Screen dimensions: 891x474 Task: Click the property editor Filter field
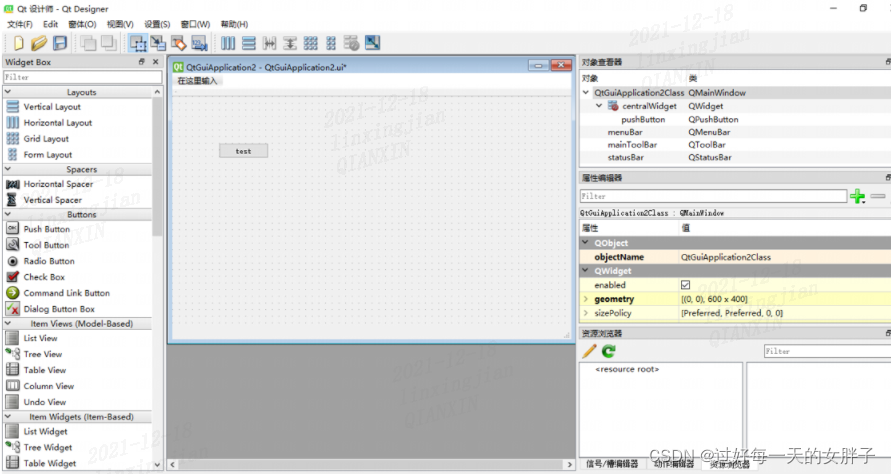click(x=713, y=196)
